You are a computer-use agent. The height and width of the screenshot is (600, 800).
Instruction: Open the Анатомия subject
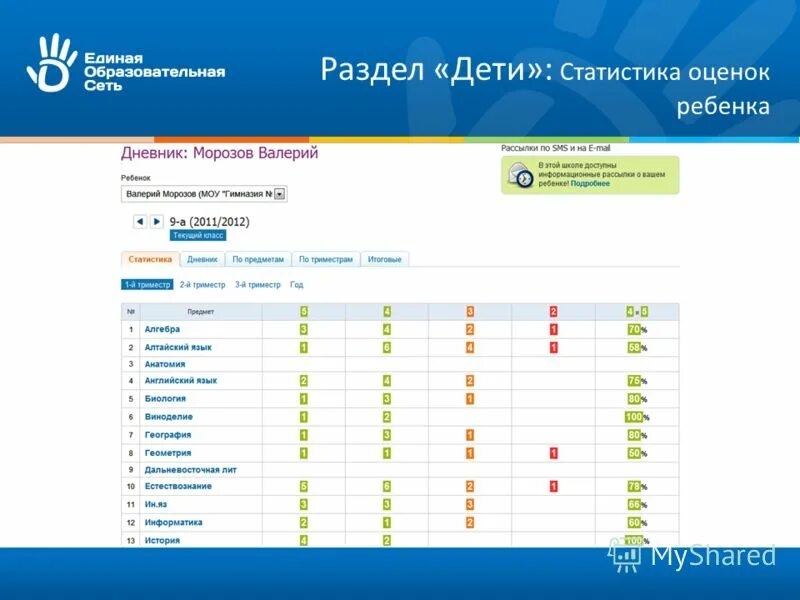[x=165, y=364]
